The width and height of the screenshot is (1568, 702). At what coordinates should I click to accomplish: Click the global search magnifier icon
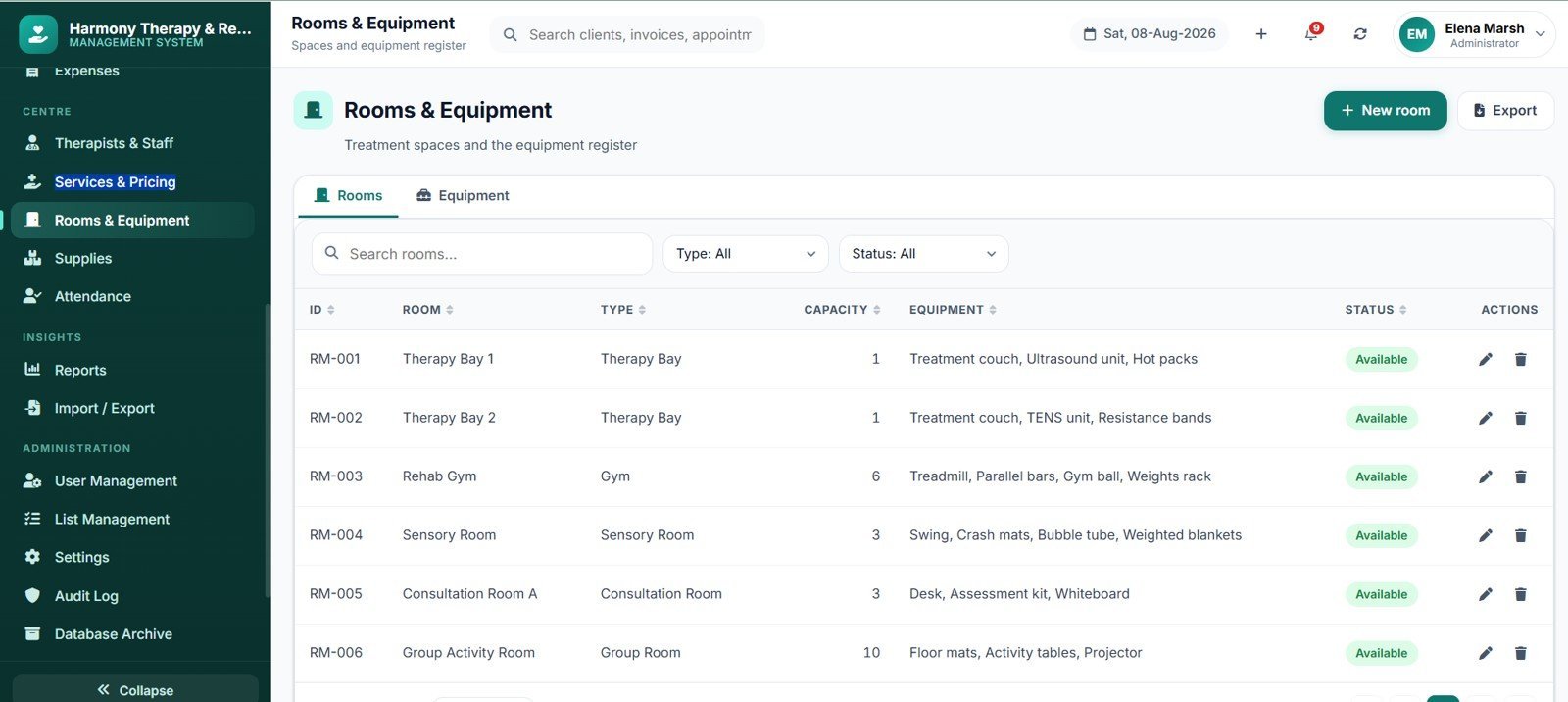click(x=510, y=35)
